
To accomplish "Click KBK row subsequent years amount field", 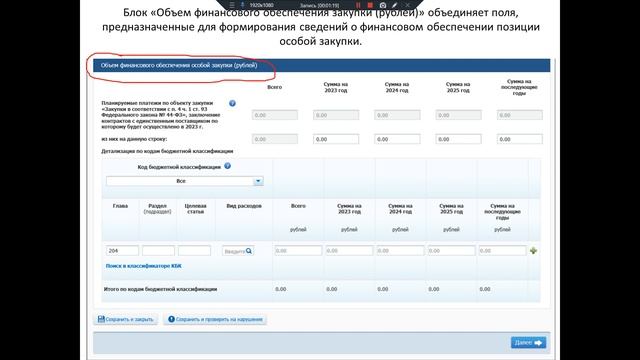I will 502,251.
